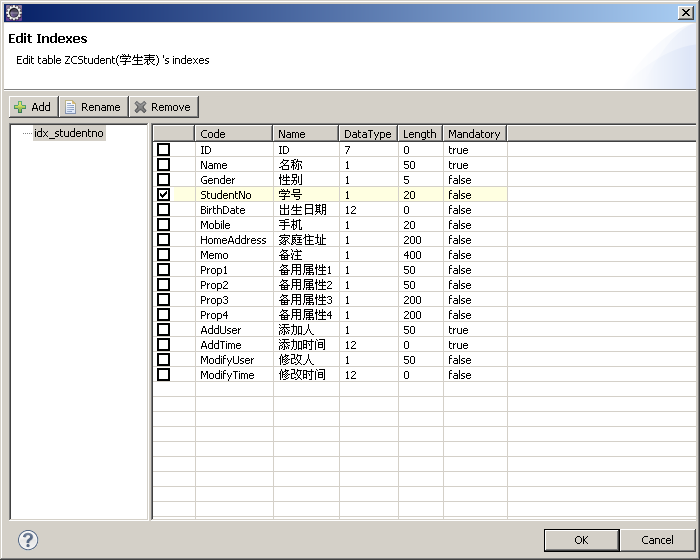Check the ID column checkbox
The image size is (700, 560).
pyautogui.click(x=164, y=150)
